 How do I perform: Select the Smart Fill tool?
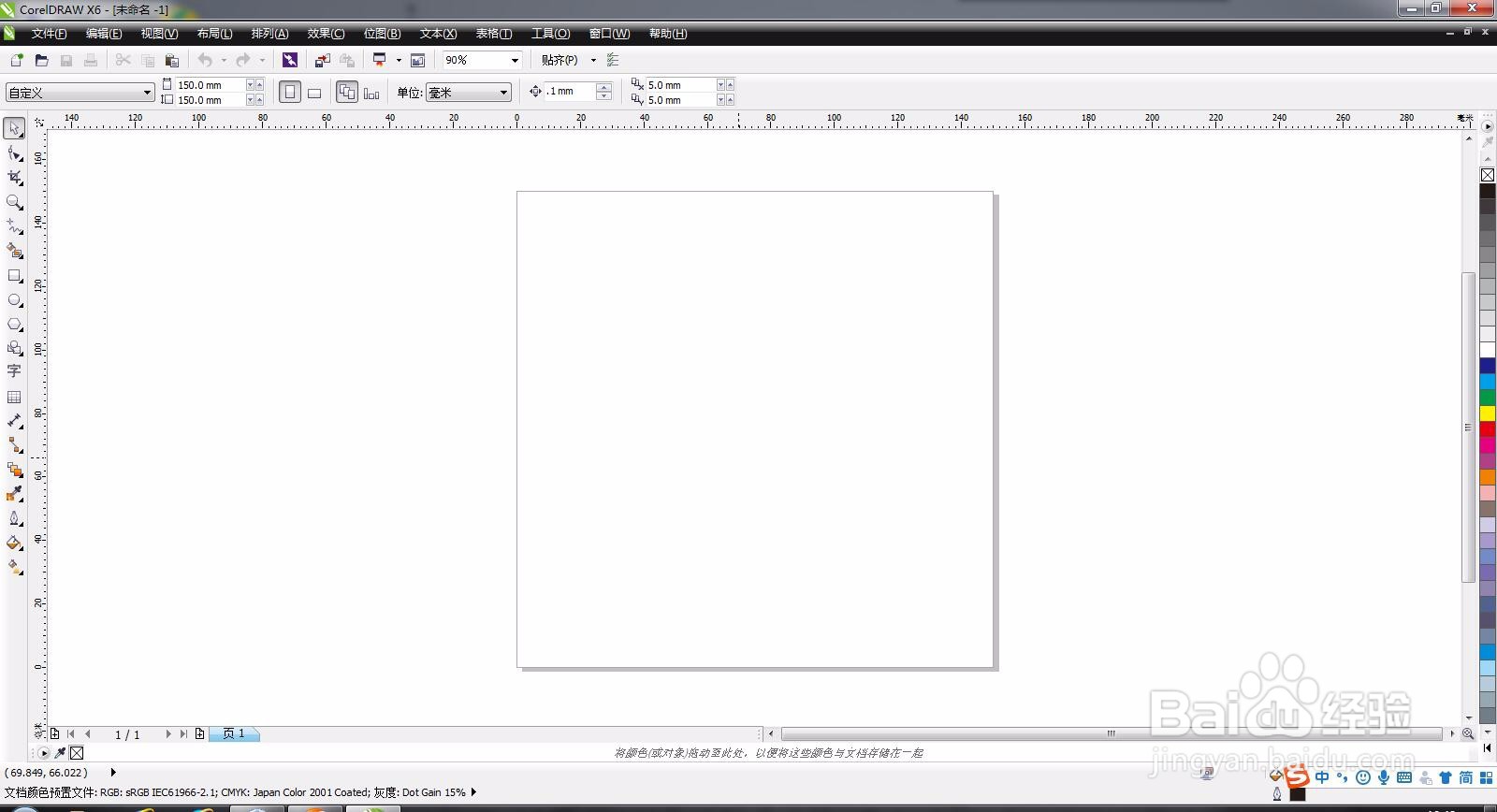14,251
